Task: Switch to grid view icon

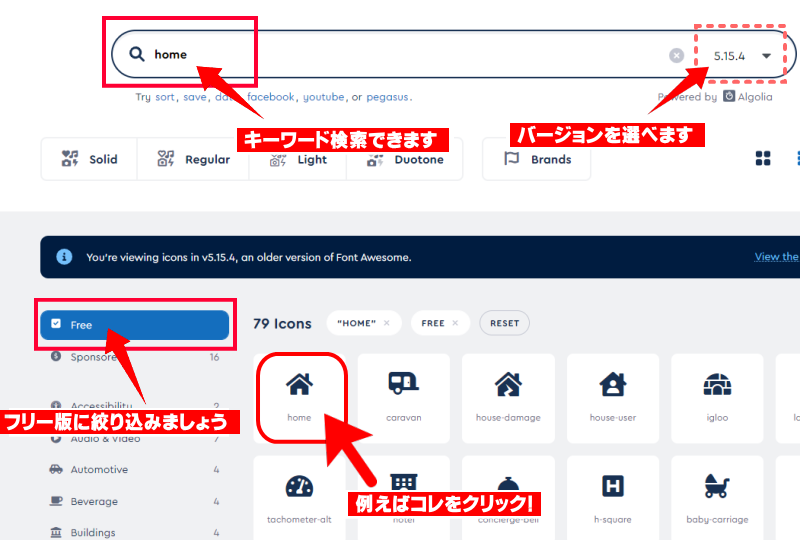Action: coord(763,159)
